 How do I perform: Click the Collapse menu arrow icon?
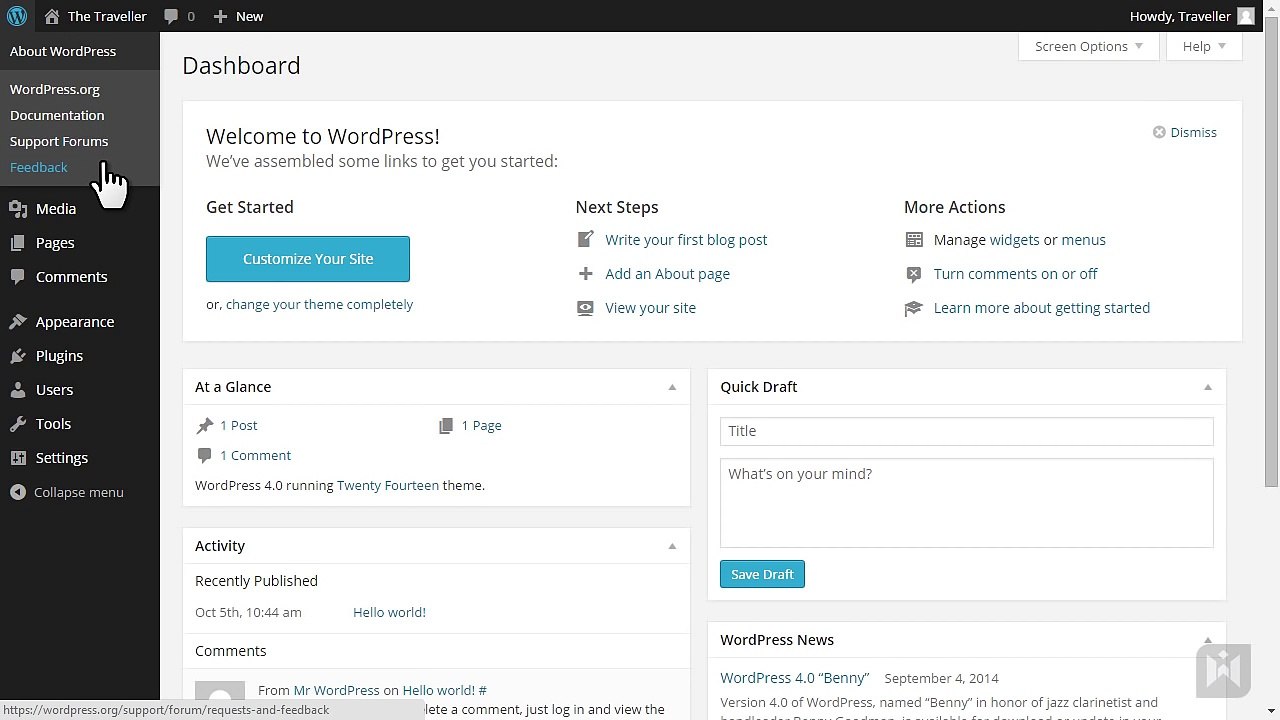coord(18,492)
